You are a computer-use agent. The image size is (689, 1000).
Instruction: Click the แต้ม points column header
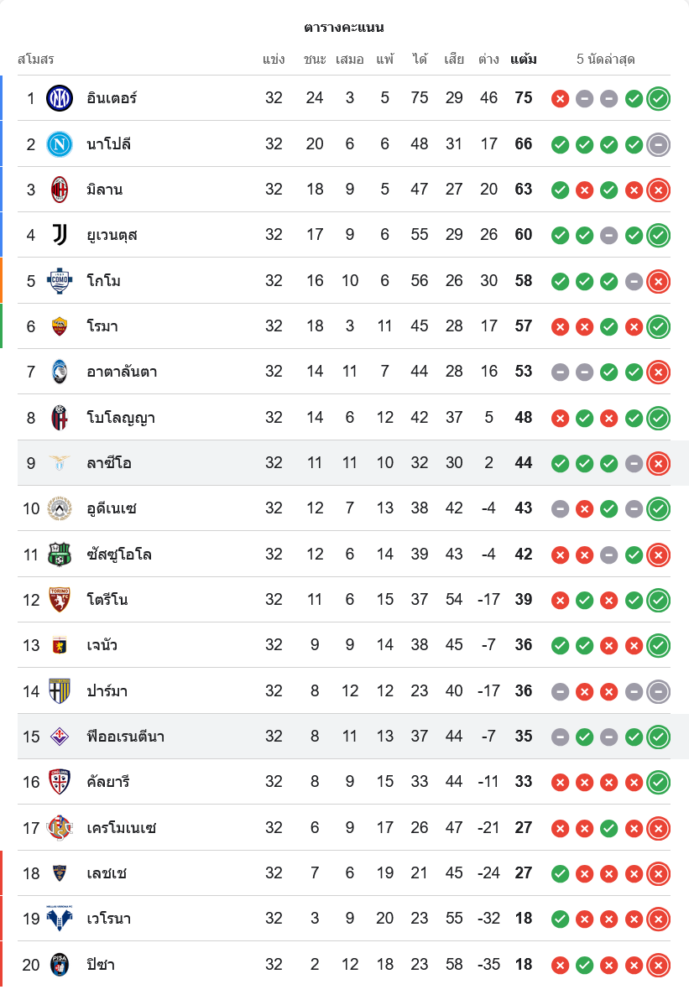[523, 59]
